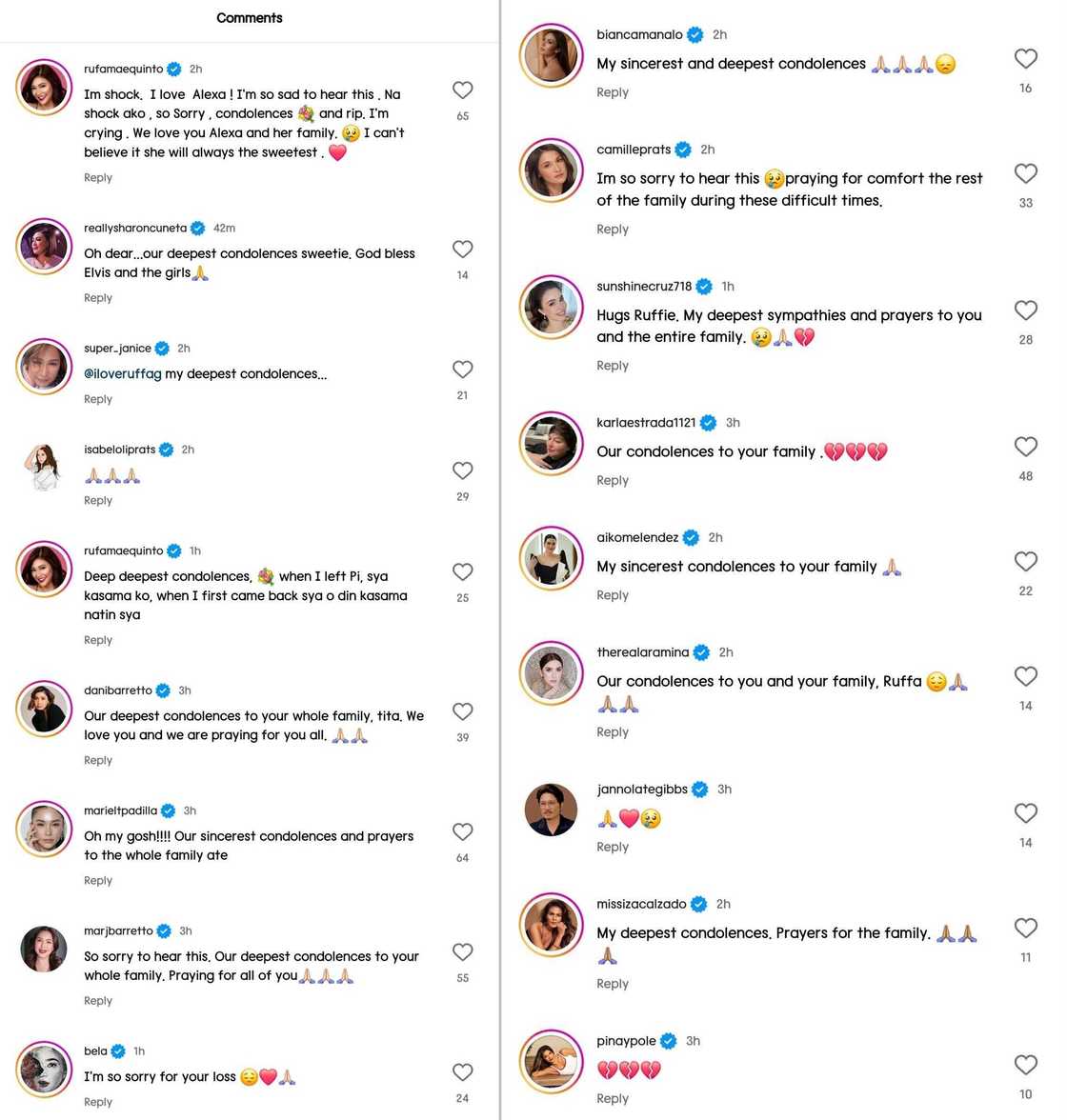Viewport: 1067px width, 1120px height.
Task: Toggle like on jannolategibbs' comment
Action: [1025, 813]
